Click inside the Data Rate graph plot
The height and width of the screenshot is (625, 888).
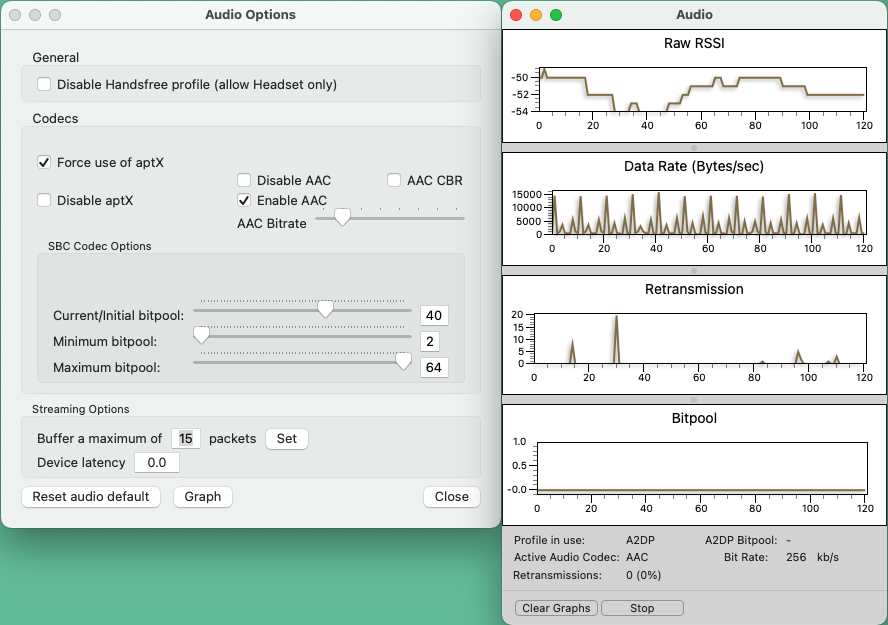709,212
